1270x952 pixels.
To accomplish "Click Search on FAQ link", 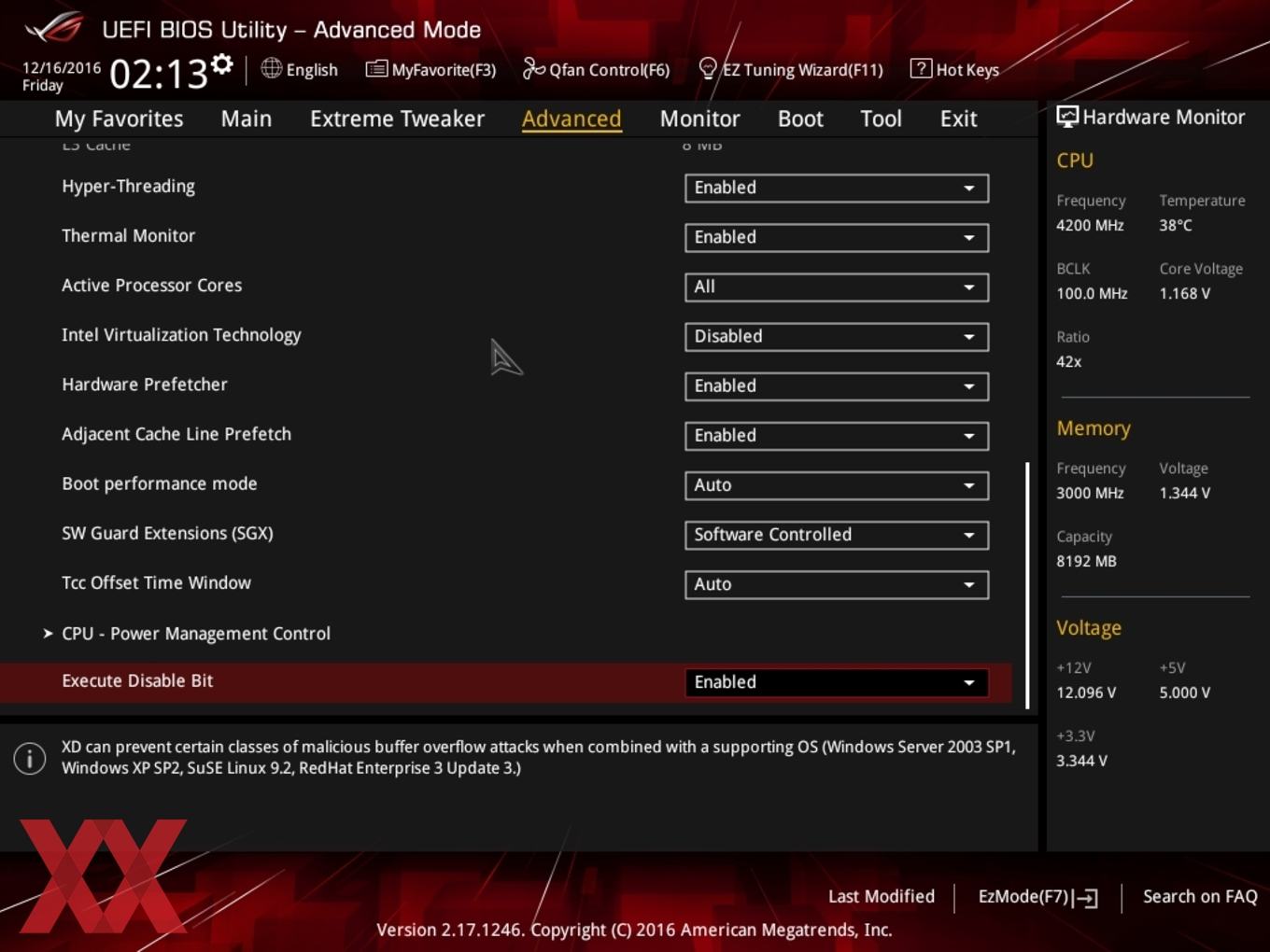I will pyautogui.click(x=1200, y=896).
